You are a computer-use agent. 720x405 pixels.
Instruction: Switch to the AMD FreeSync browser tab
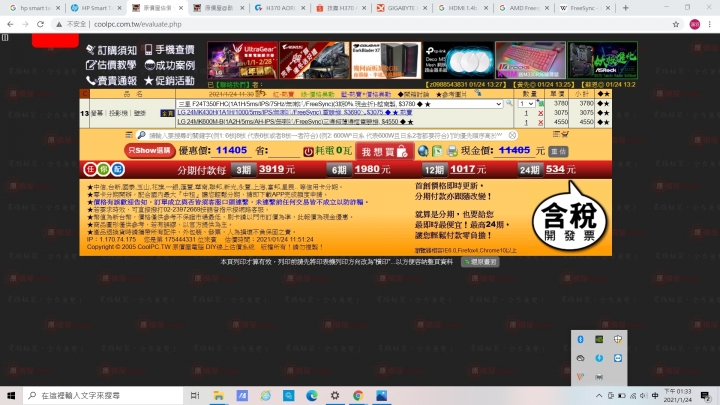pyautogui.click(x=524, y=8)
